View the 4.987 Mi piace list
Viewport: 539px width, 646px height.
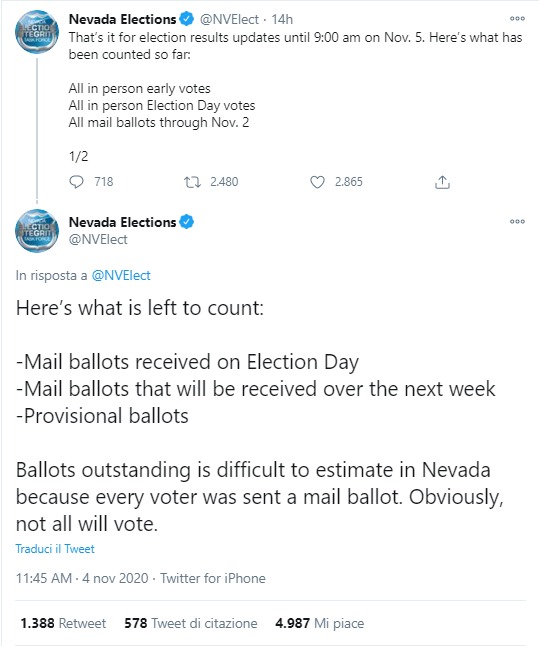click(x=320, y=623)
